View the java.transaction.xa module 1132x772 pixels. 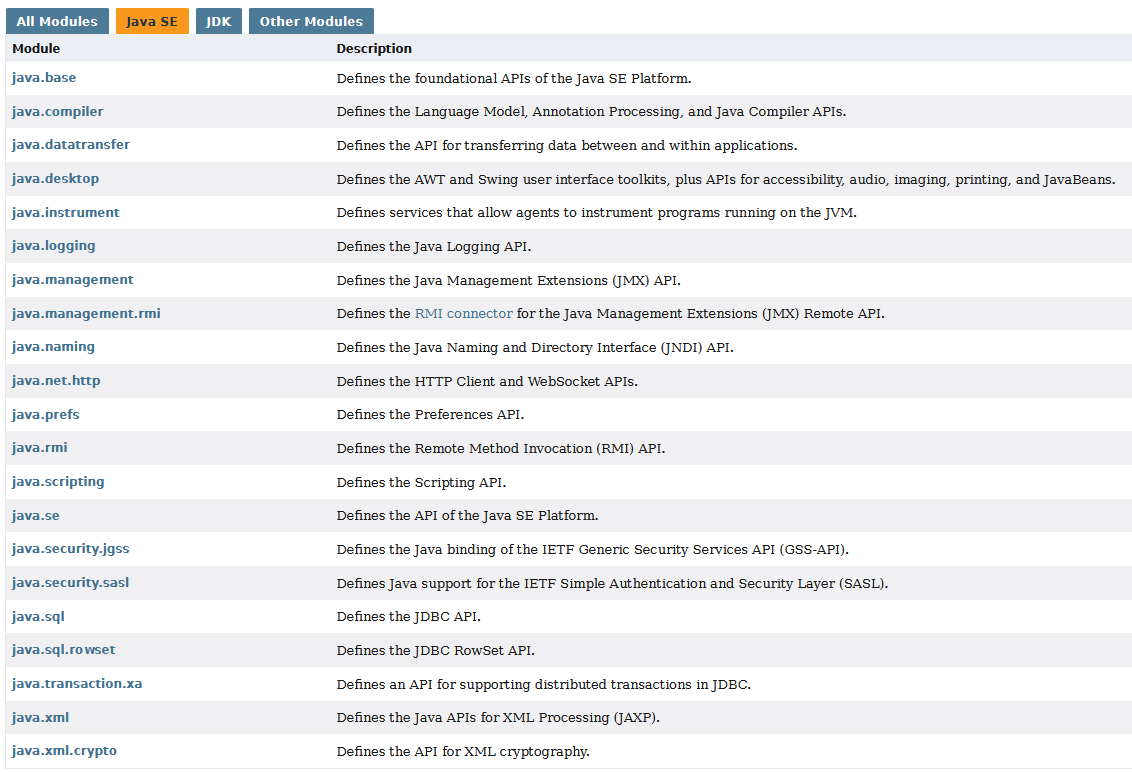77,683
